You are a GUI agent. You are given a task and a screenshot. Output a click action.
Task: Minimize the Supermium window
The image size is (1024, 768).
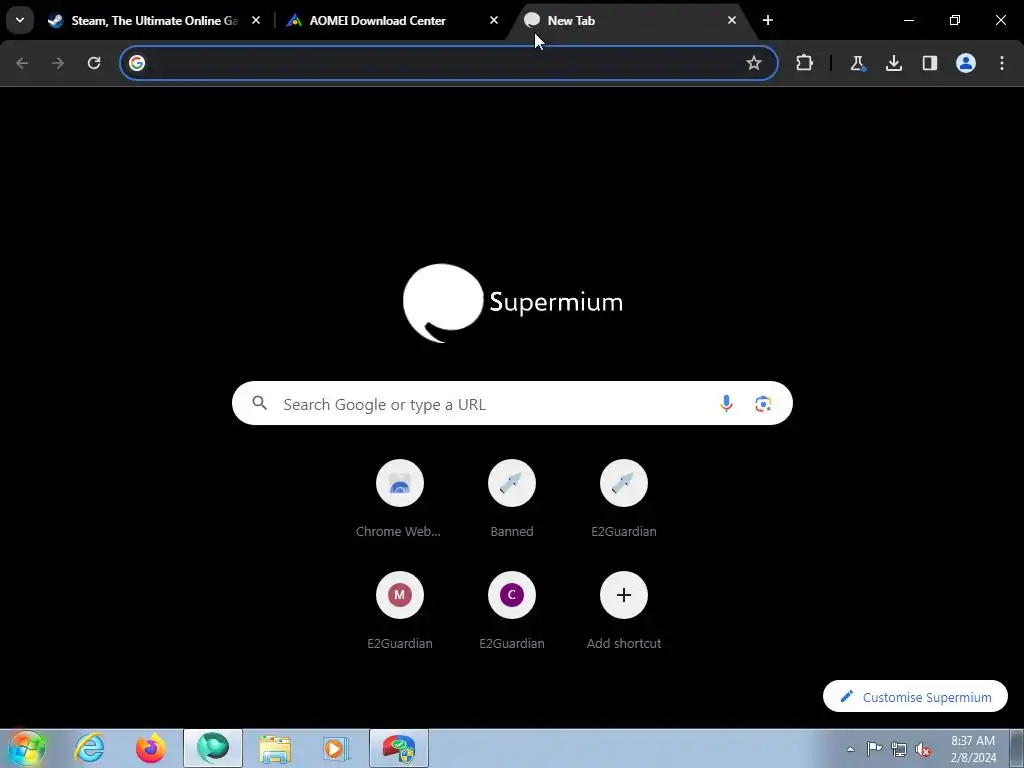[x=908, y=20]
